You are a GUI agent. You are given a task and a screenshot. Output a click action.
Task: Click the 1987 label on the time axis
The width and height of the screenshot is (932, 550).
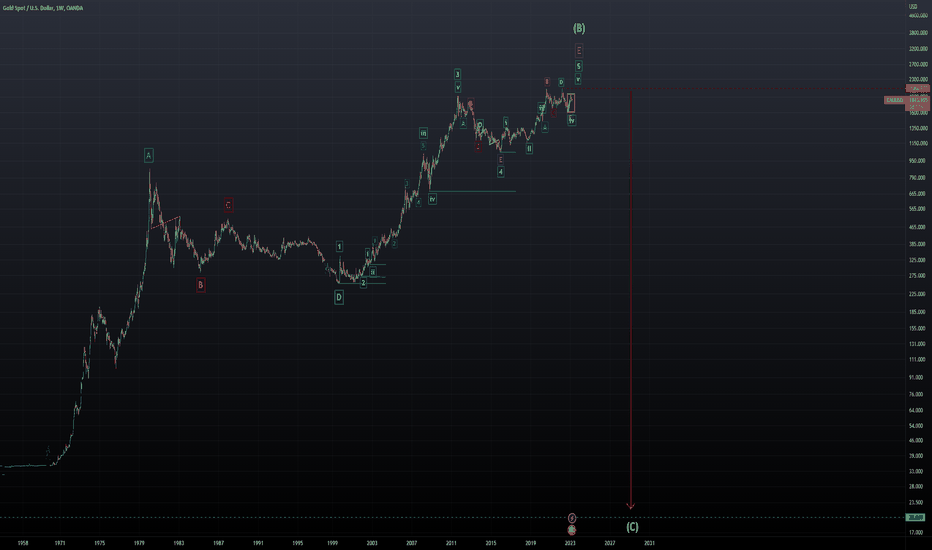click(218, 543)
